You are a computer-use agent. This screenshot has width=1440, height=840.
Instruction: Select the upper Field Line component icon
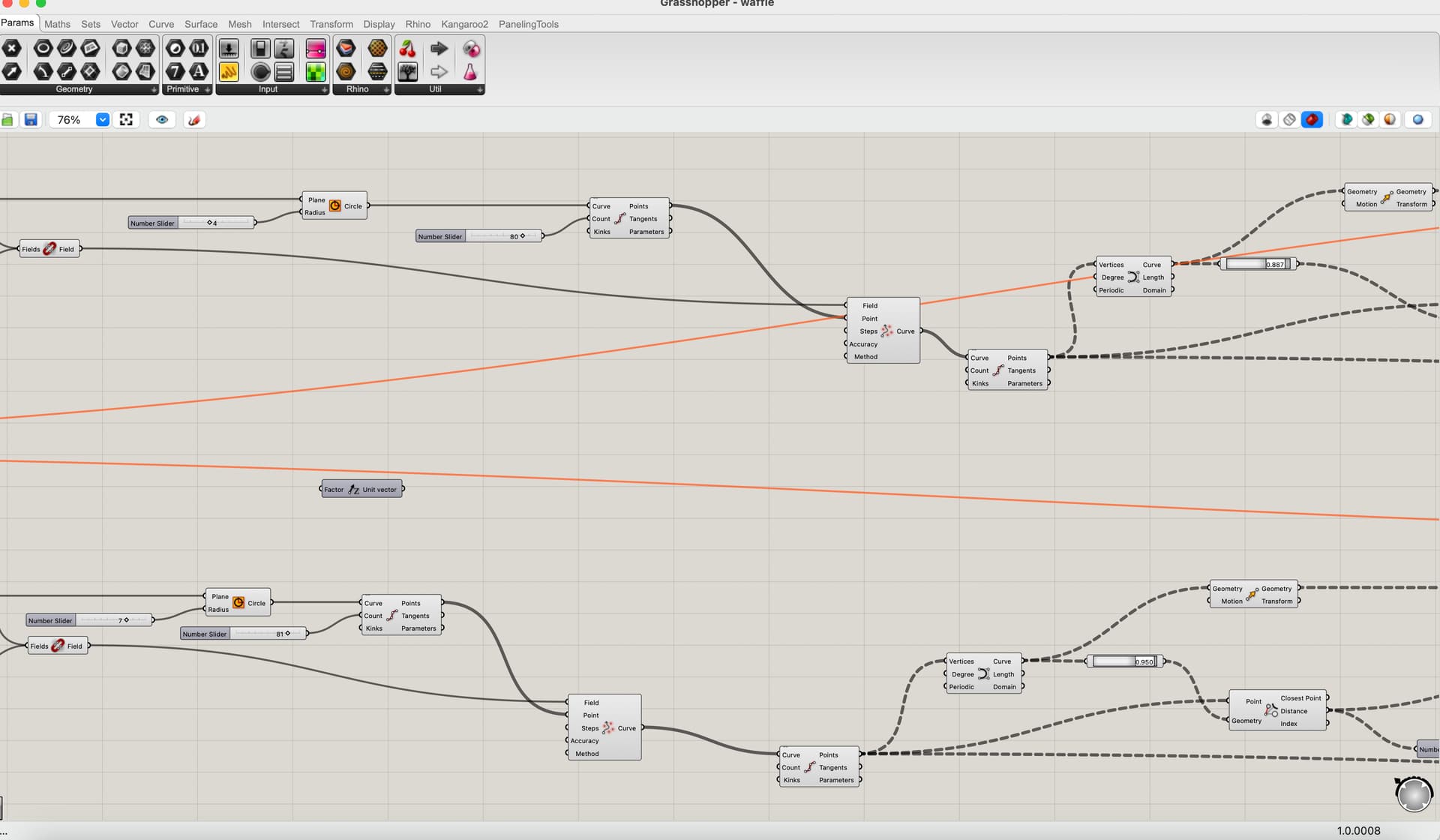click(886, 331)
